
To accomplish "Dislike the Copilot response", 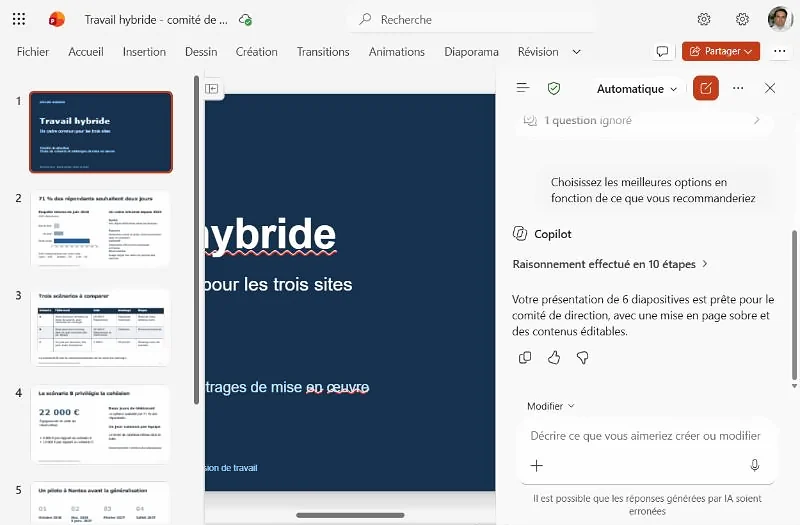I will pyautogui.click(x=582, y=358).
